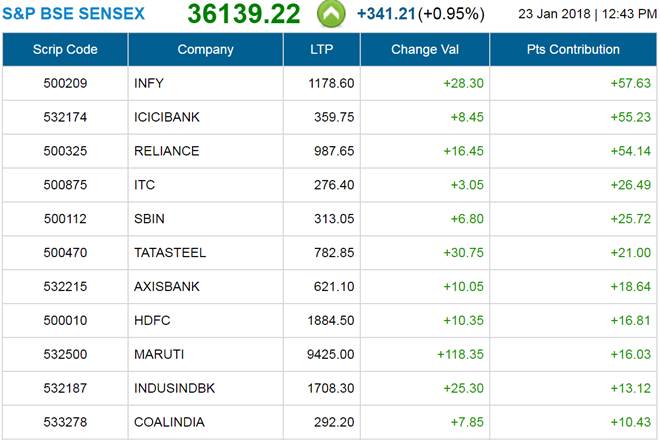The image size is (660, 440).
Task: Select the MARUTI company entry
Action: (158, 355)
